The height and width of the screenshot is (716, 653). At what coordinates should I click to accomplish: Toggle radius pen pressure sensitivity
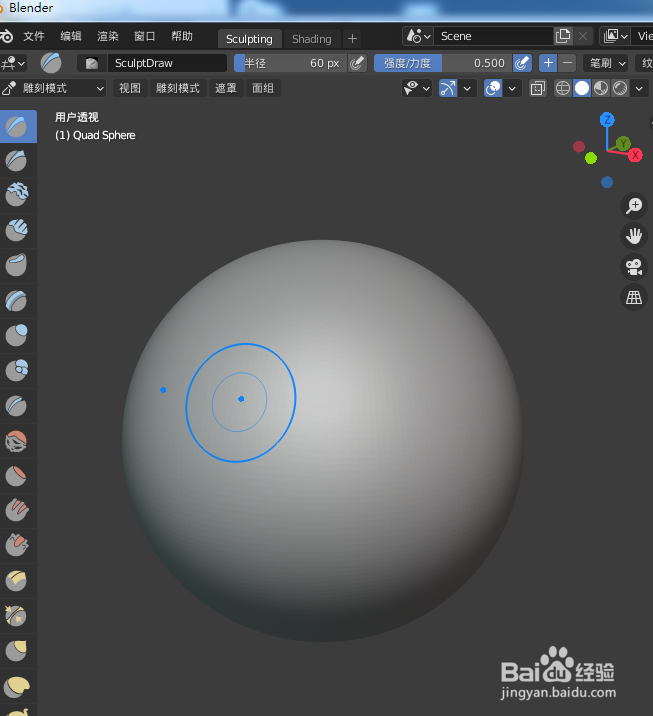[x=358, y=63]
